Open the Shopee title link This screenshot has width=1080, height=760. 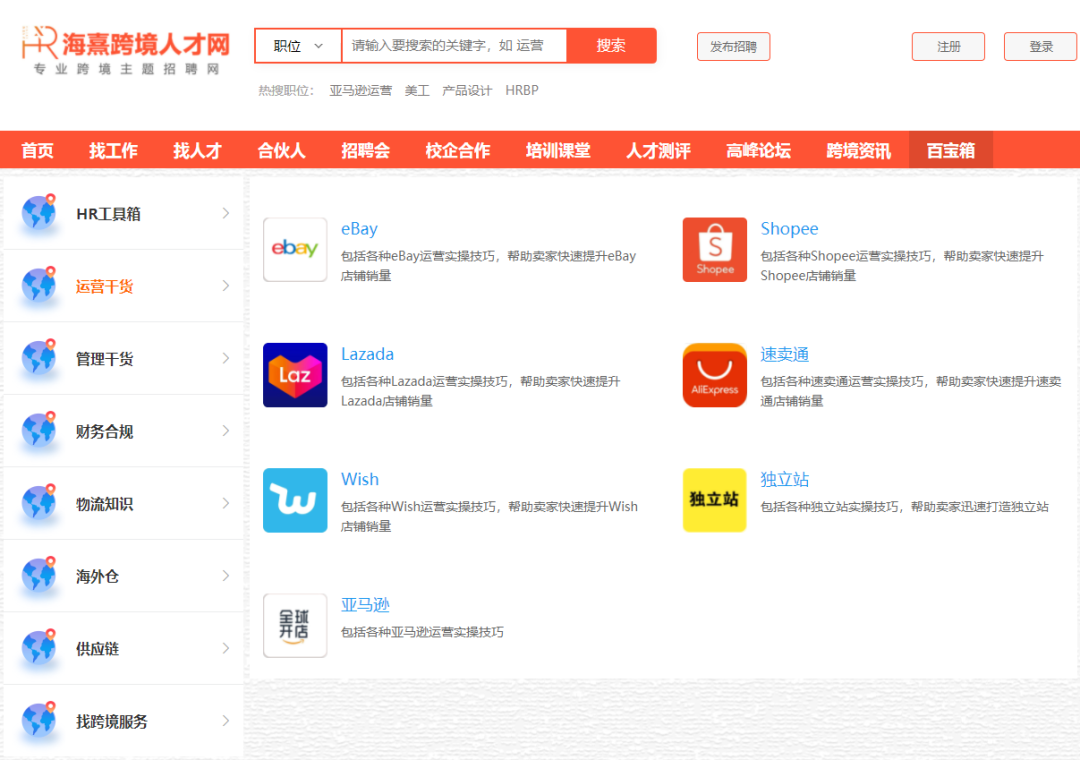[789, 229]
